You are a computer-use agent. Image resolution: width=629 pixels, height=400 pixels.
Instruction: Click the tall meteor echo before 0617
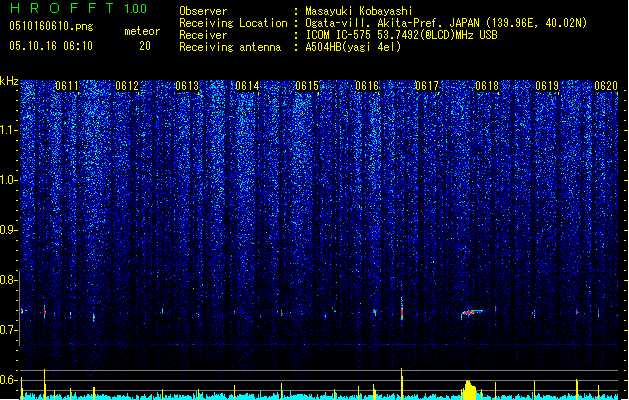(x=402, y=309)
